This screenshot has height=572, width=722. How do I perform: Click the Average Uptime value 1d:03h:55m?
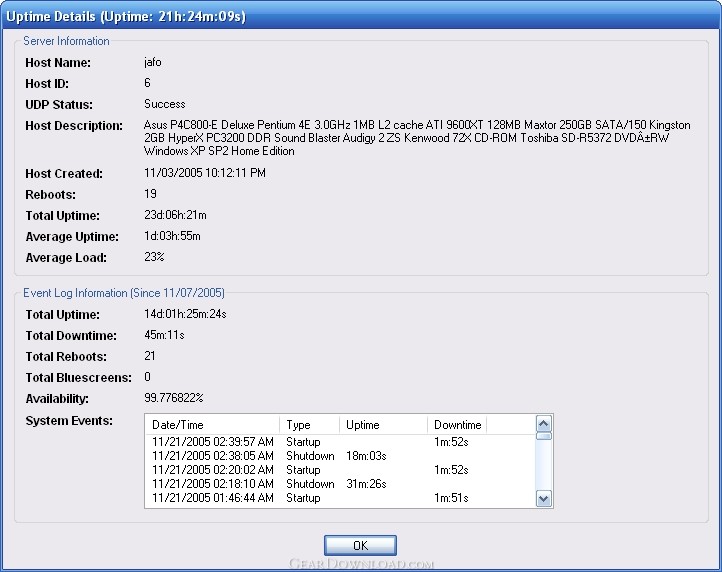pos(172,236)
